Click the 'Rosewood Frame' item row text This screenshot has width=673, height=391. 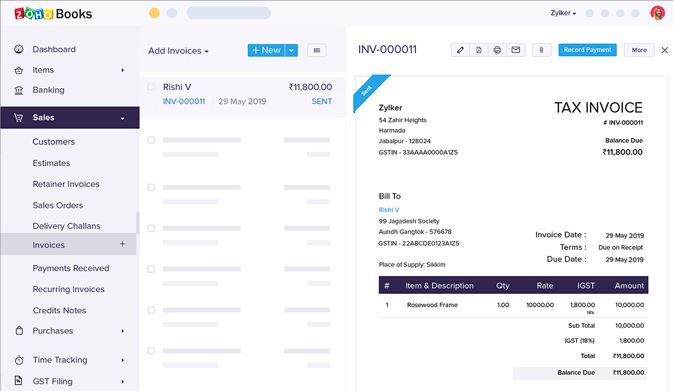pyautogui.click(x=432, y=305)
